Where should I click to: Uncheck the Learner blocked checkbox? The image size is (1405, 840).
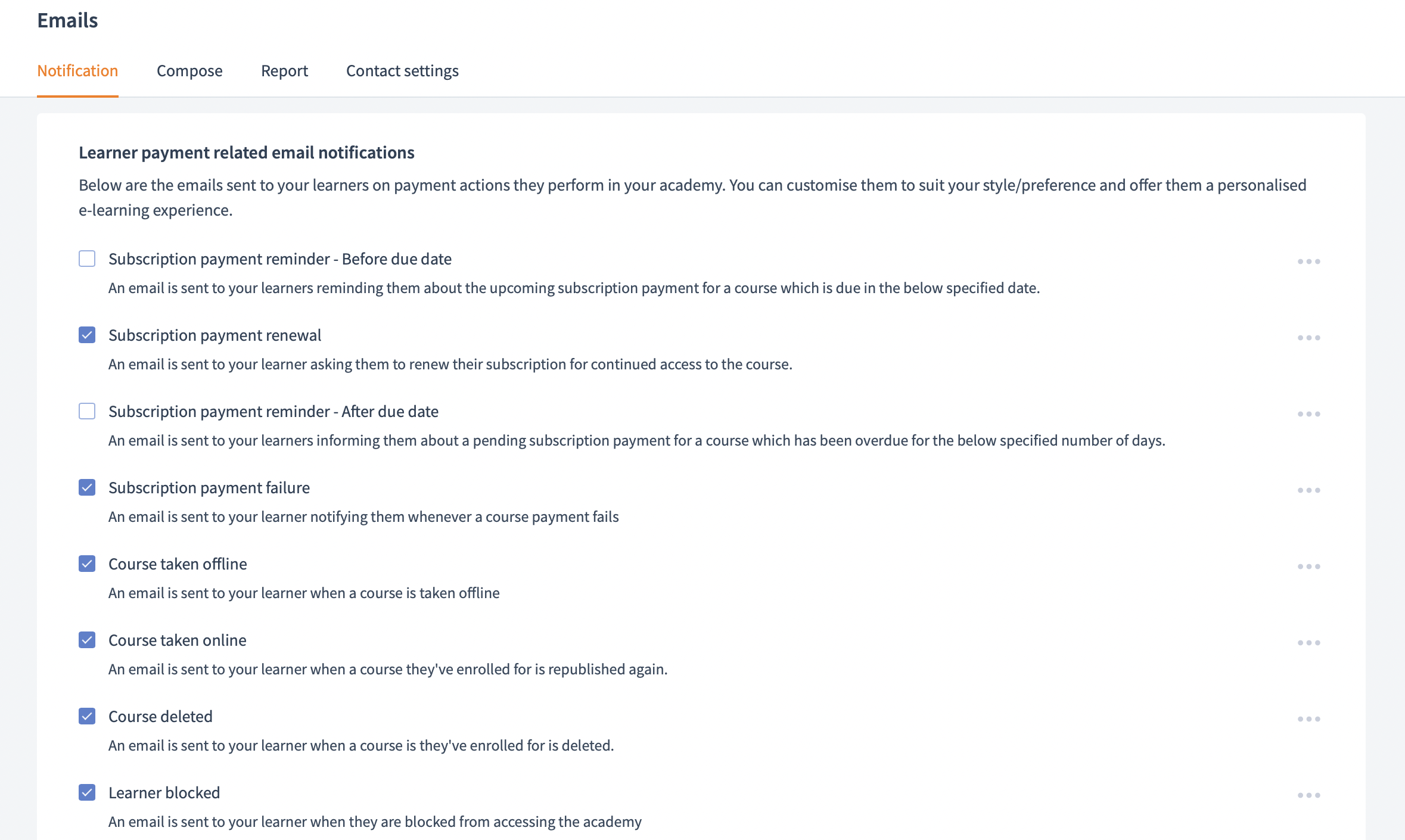point(87,792)
